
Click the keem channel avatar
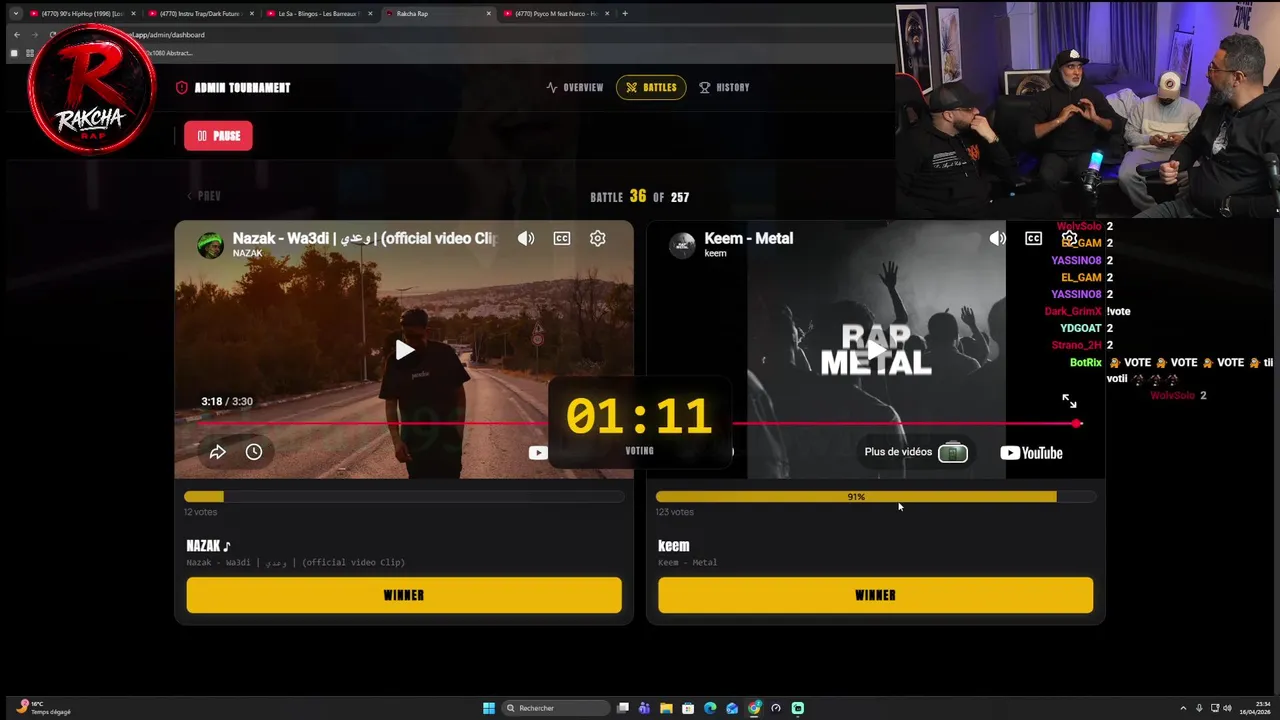click(x=682, y=245)
